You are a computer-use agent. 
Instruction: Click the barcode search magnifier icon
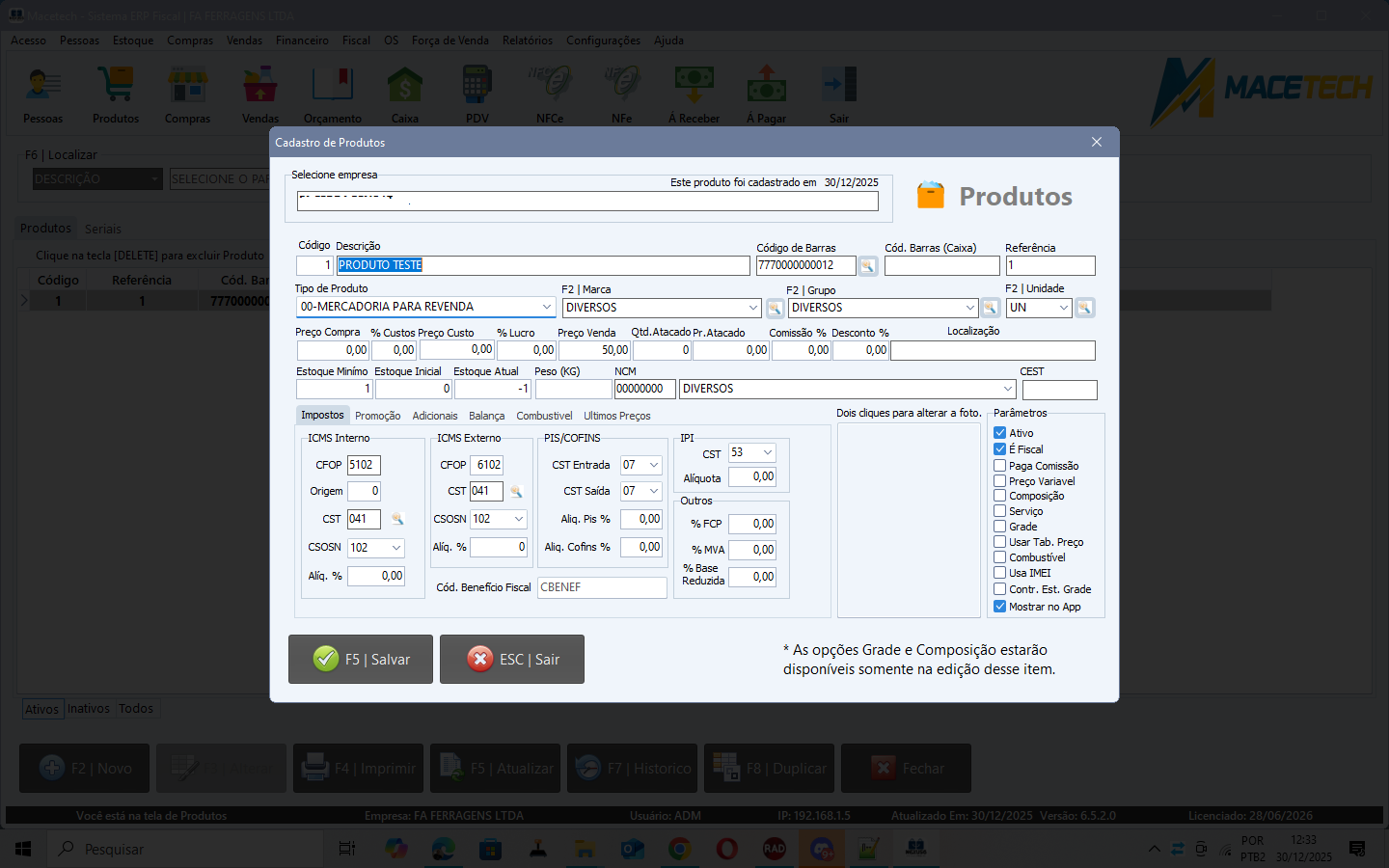tap(868, 266)
